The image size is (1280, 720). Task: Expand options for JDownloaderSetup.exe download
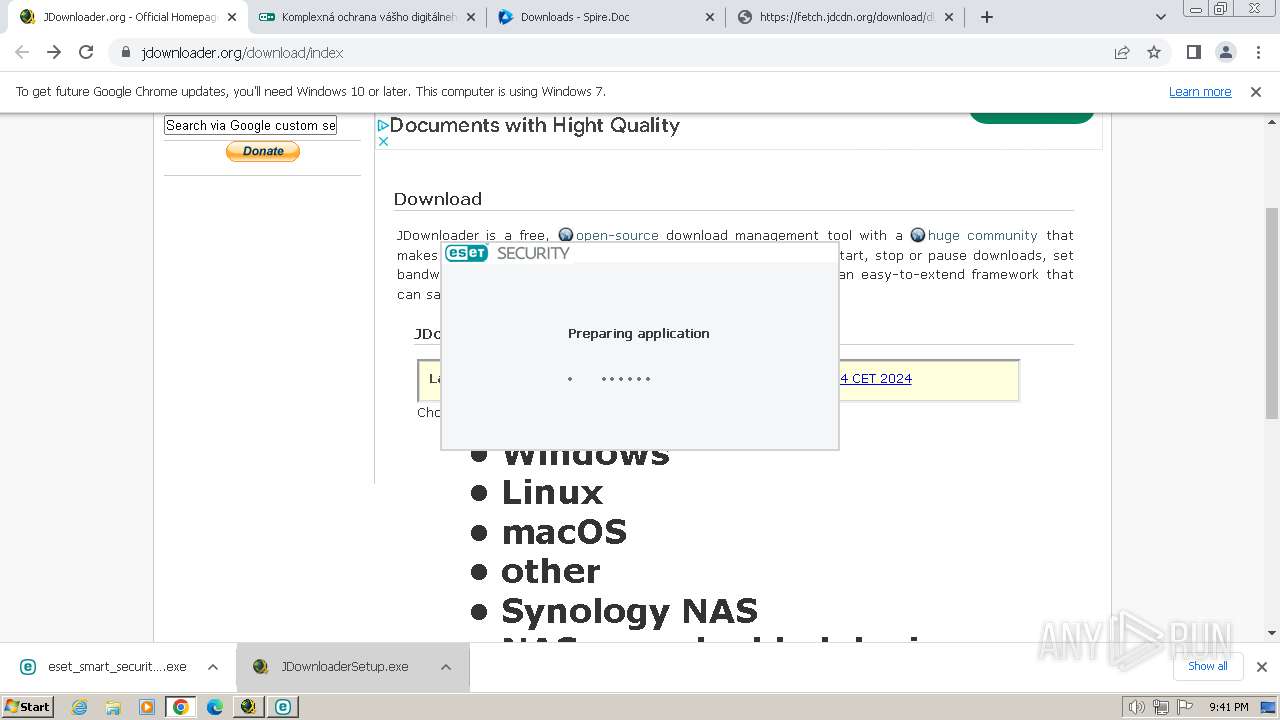click(446, 667)
